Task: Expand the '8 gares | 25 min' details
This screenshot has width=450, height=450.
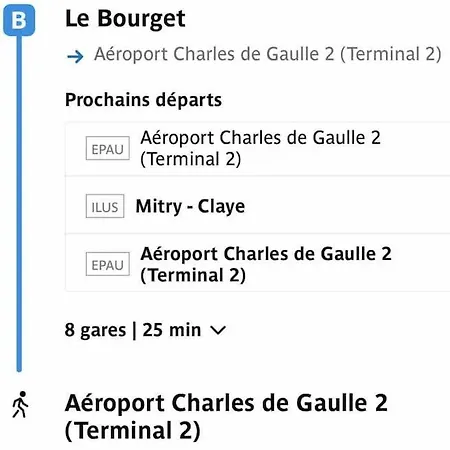Action: point(145,330)
